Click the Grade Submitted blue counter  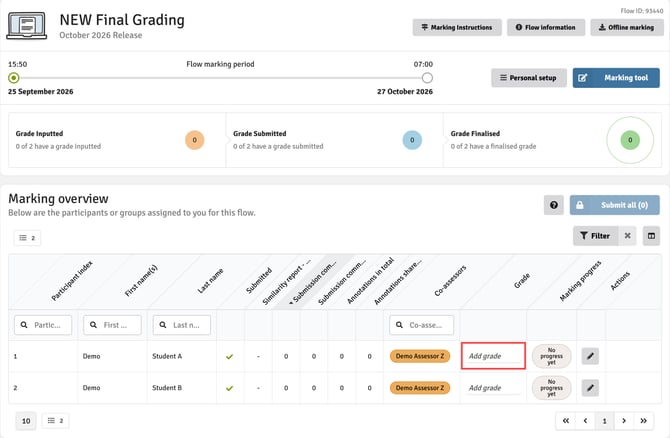point(412,140)
